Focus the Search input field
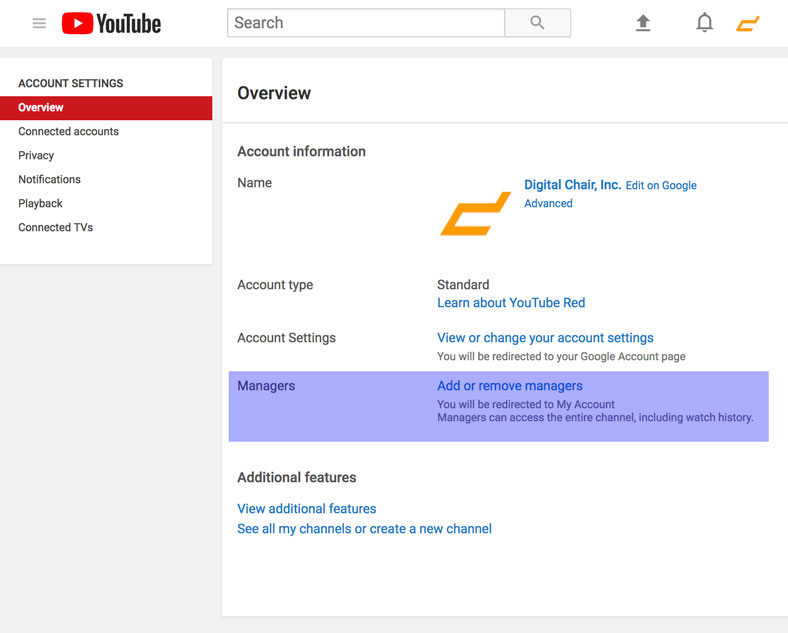Screen dimensions: 788x633 (366, 23)
